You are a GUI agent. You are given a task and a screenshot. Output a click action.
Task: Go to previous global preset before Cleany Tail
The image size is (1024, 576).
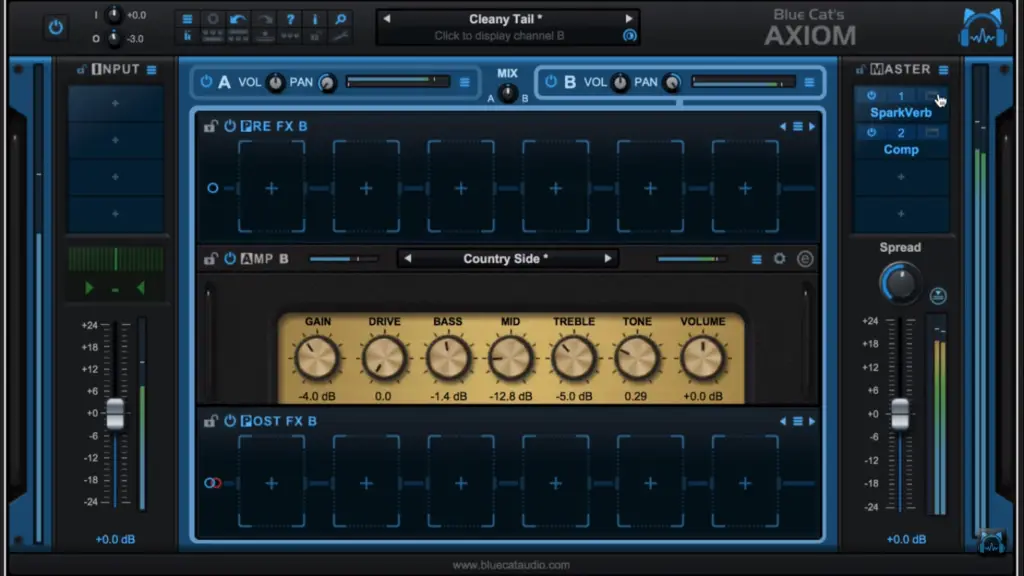387,19
